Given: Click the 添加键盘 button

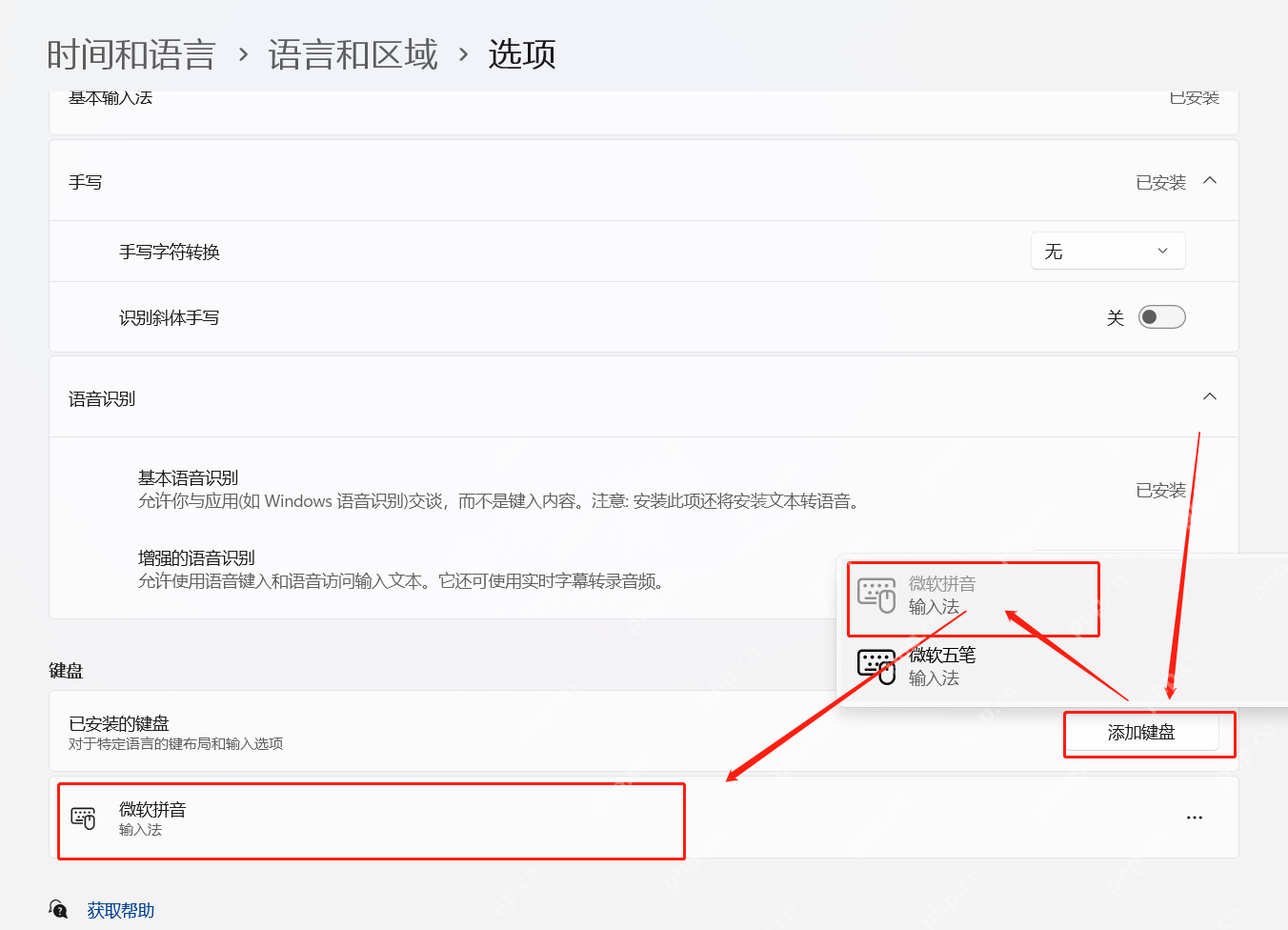Looking at the screenshot, I should click(1141, 732).
